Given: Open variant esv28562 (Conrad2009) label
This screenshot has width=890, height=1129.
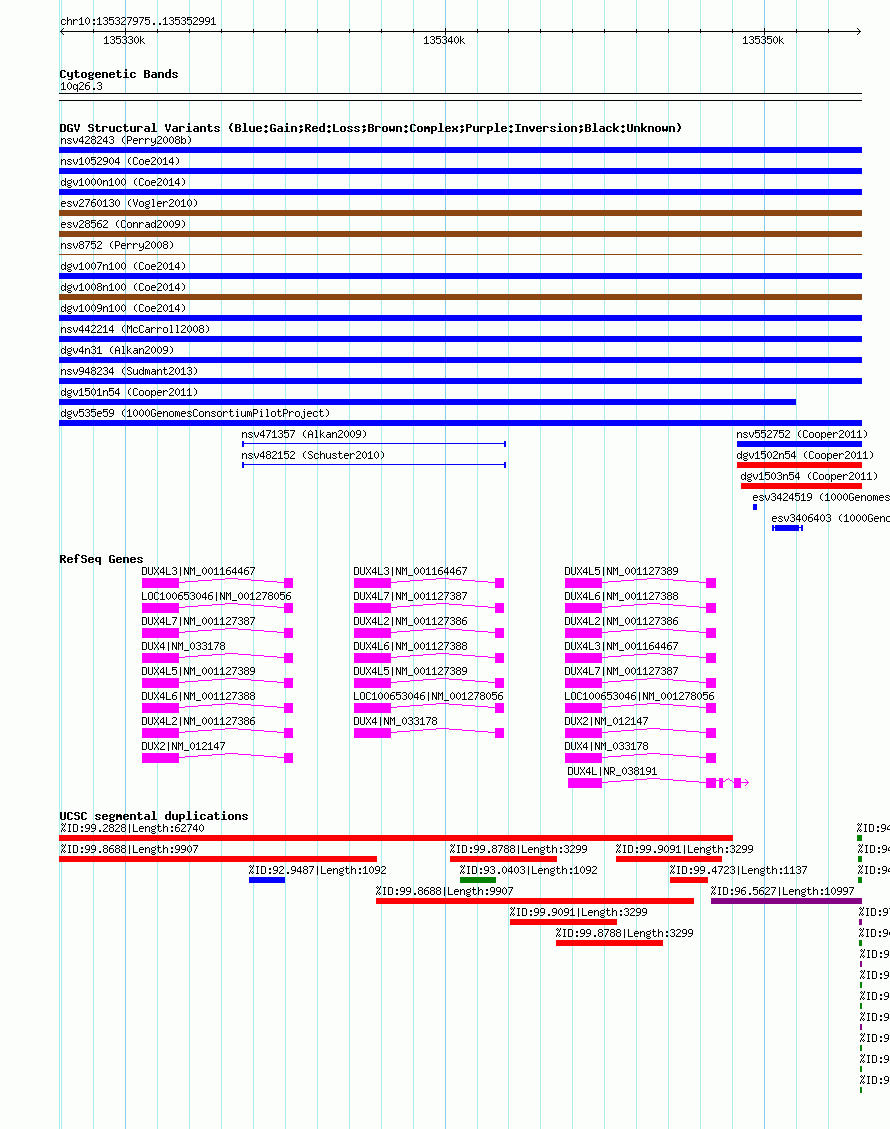Looking at the screenshot, I should [x=123, y=224].
